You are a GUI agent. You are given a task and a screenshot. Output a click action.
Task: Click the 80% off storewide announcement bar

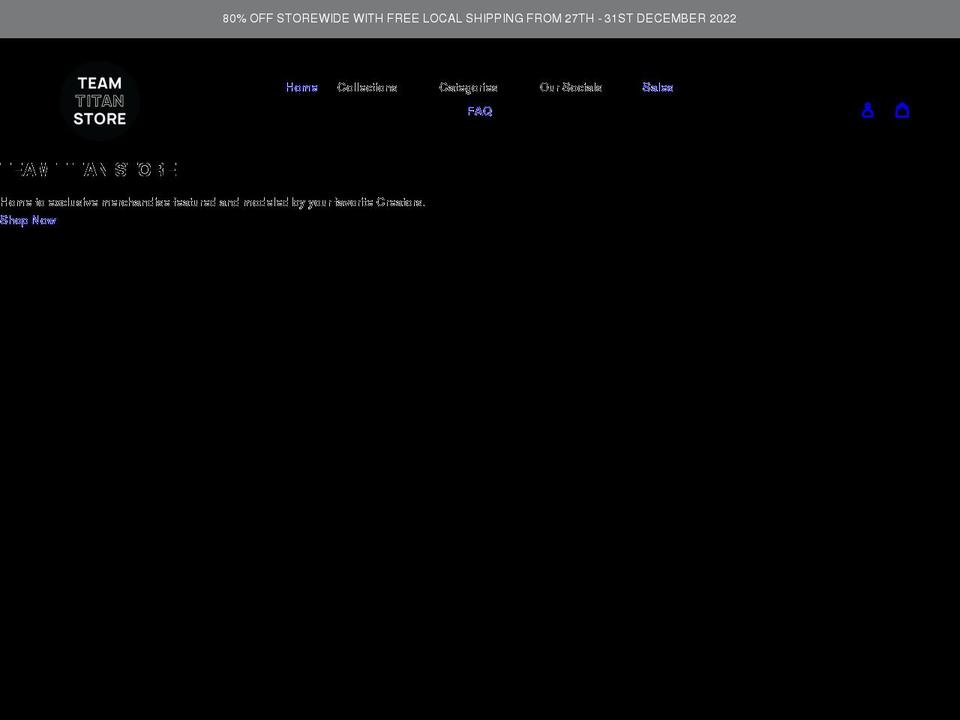coord(480,19)
